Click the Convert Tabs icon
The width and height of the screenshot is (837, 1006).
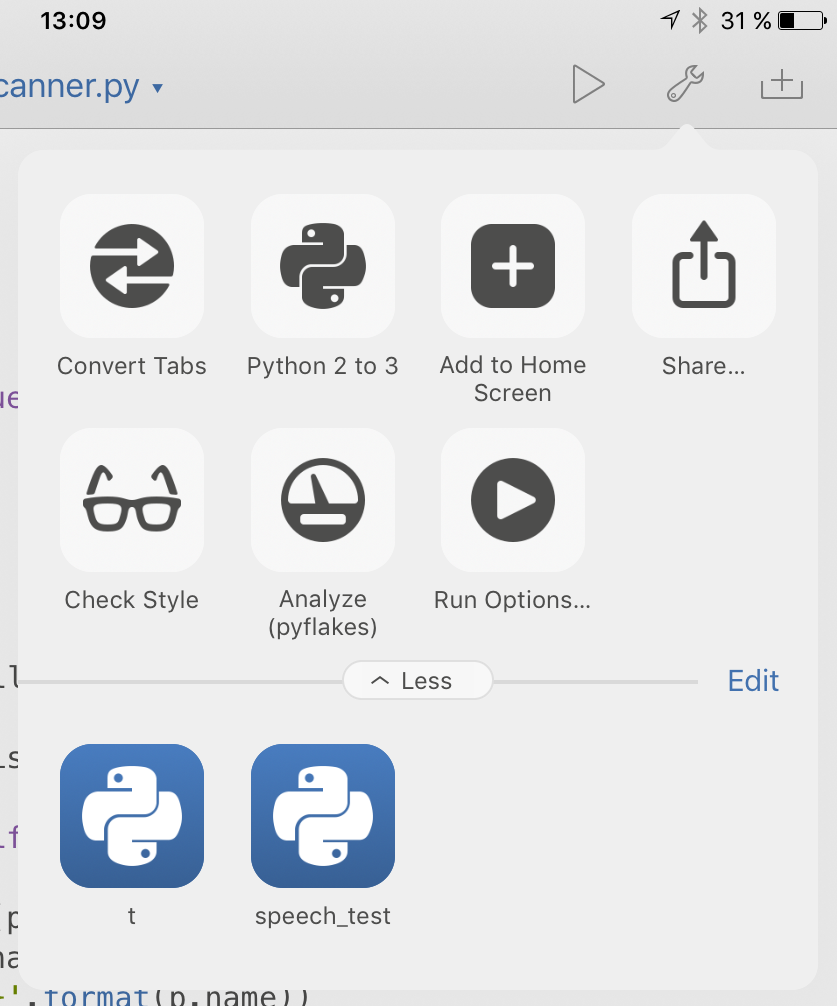point(132,266)
